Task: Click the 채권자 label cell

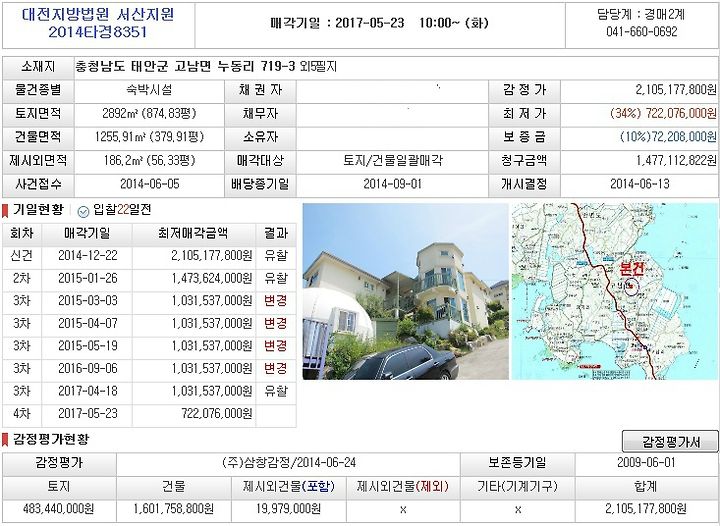Action: coord(260,90)
